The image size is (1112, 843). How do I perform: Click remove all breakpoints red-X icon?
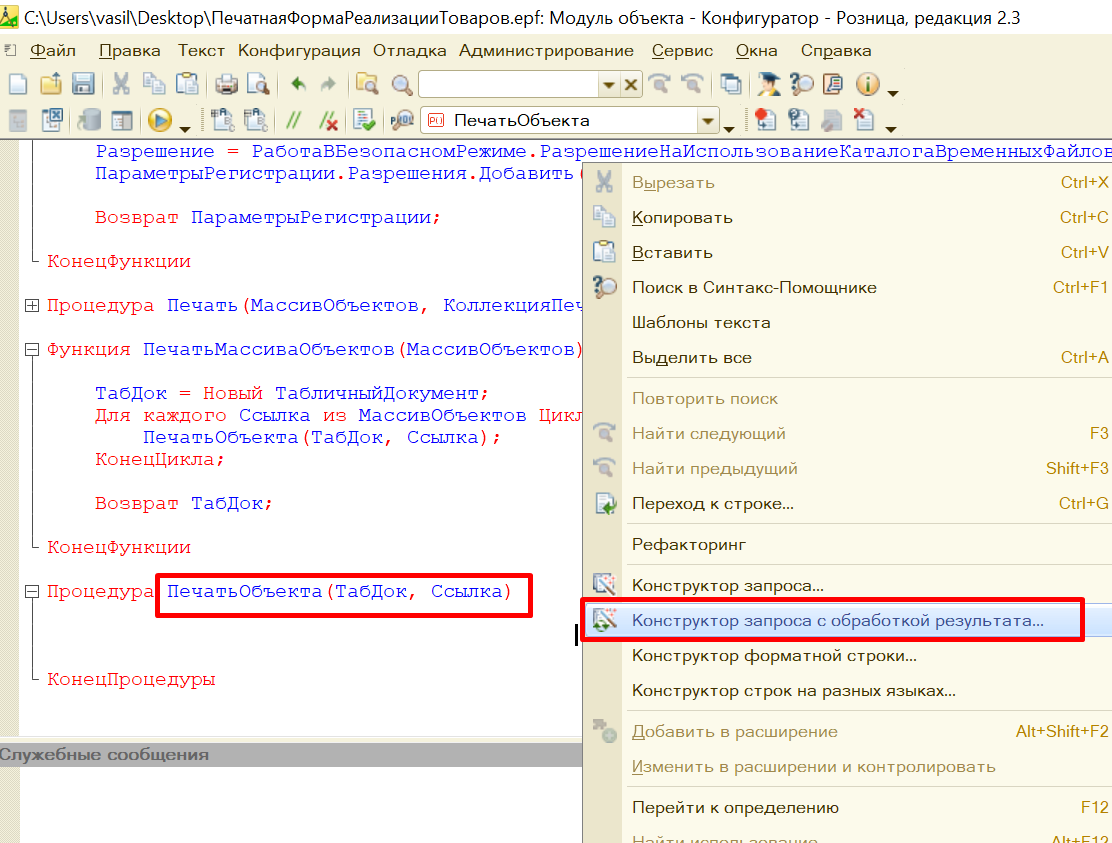863,120
